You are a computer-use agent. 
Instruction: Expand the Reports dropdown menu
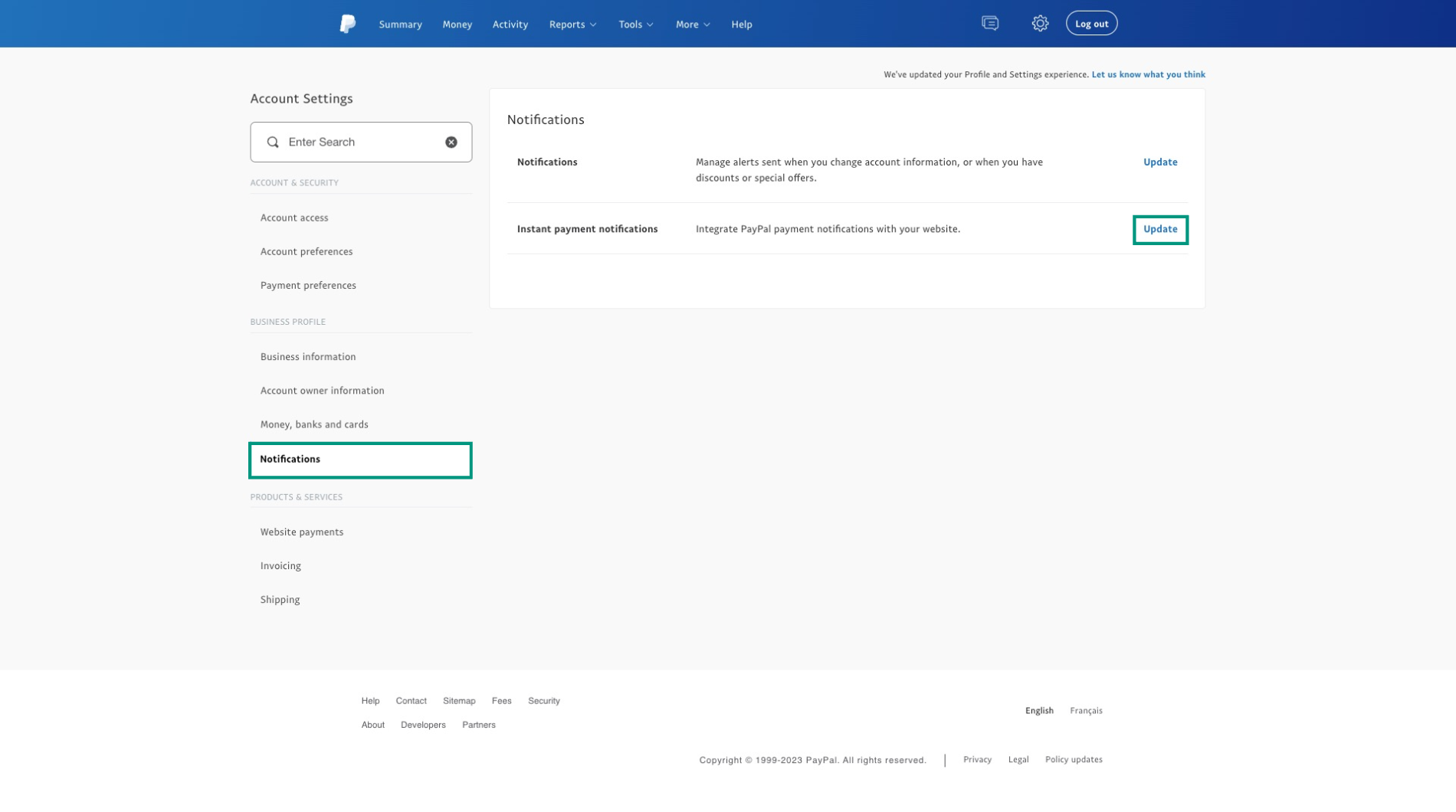572,25
